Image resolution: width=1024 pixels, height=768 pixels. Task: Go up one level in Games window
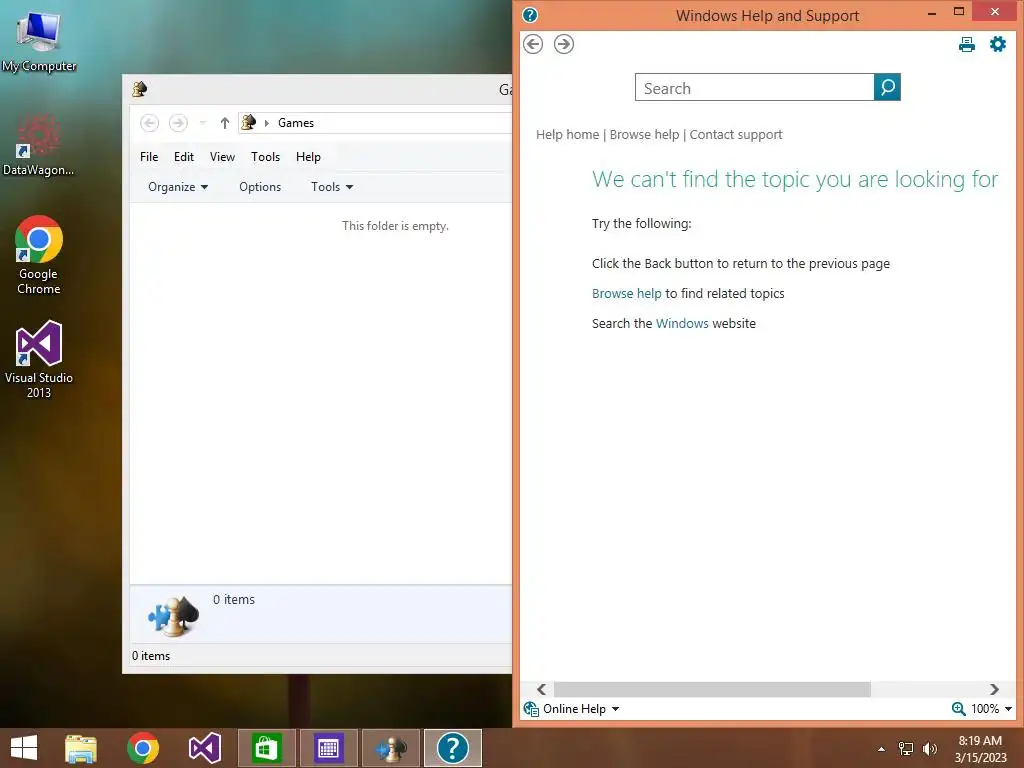point(225,123)
